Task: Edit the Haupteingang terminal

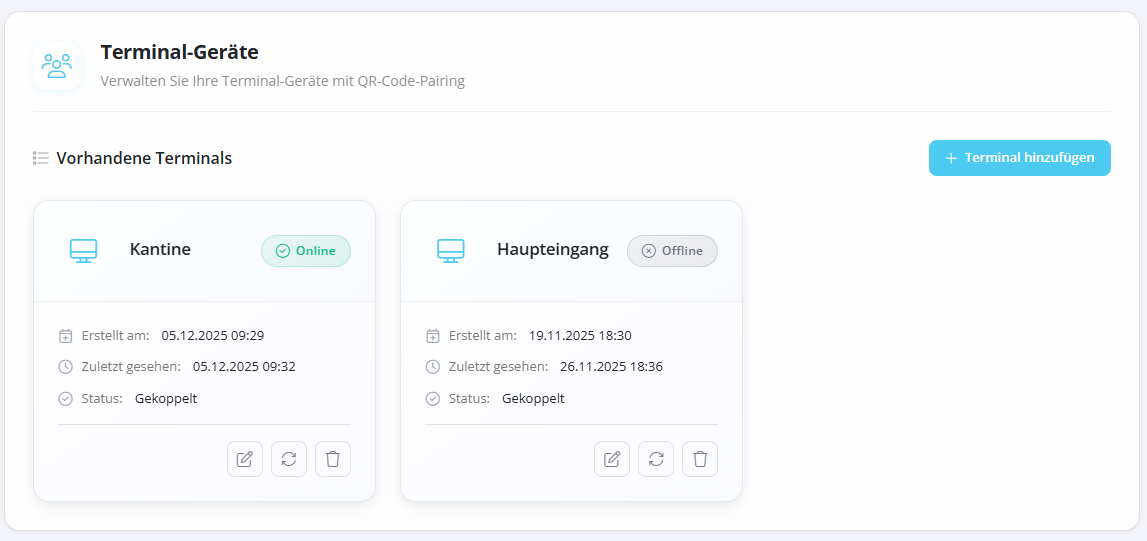Action: point(612,459)
